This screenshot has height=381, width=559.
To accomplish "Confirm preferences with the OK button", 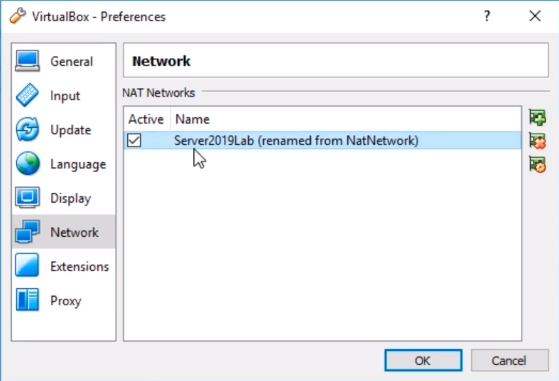I will [423, 360].
